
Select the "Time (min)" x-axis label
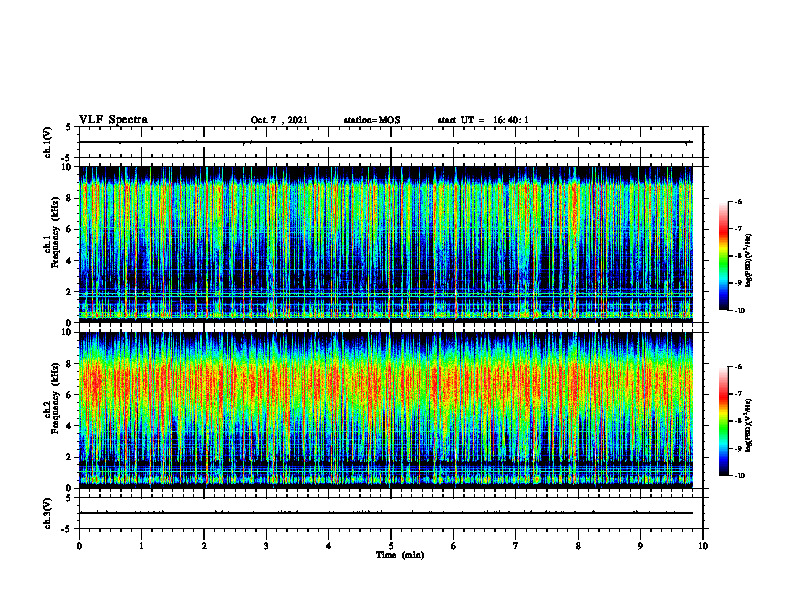point(400,555)
